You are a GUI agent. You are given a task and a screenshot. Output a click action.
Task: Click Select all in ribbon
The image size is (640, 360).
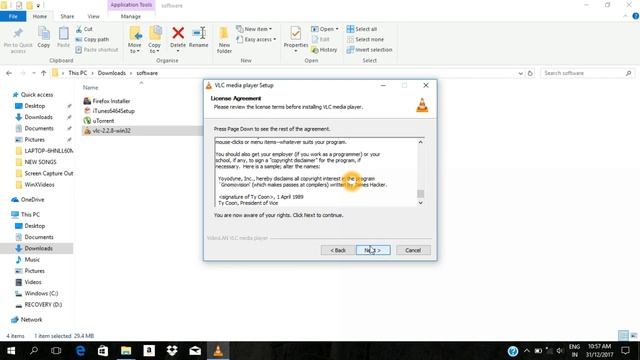pyautogui.click(x=362, y=29)
